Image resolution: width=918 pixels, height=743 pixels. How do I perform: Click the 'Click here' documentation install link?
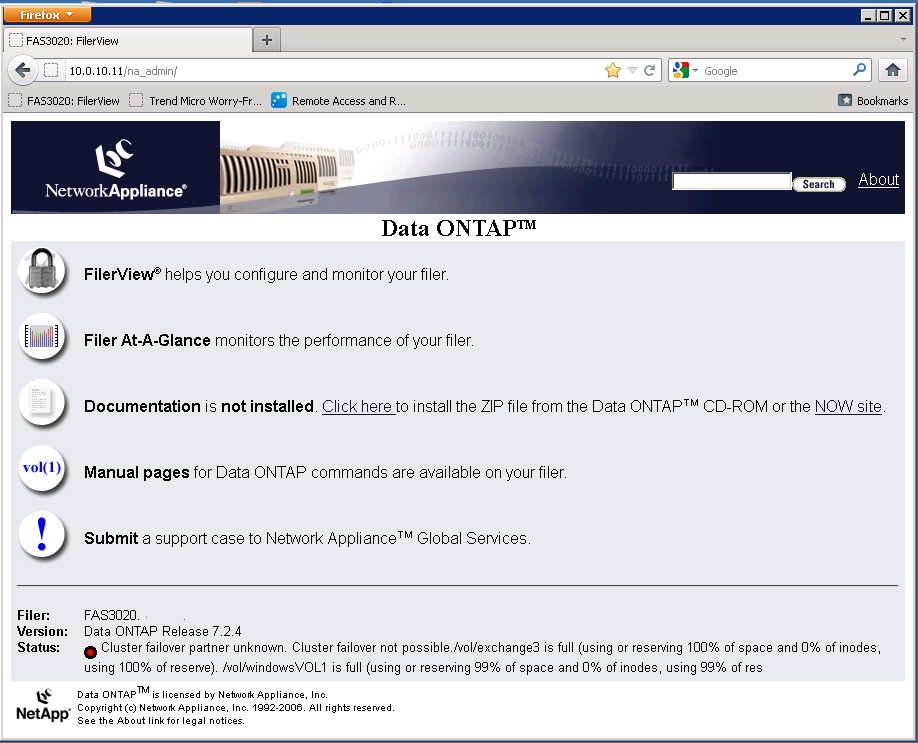(x=357, y=406)
